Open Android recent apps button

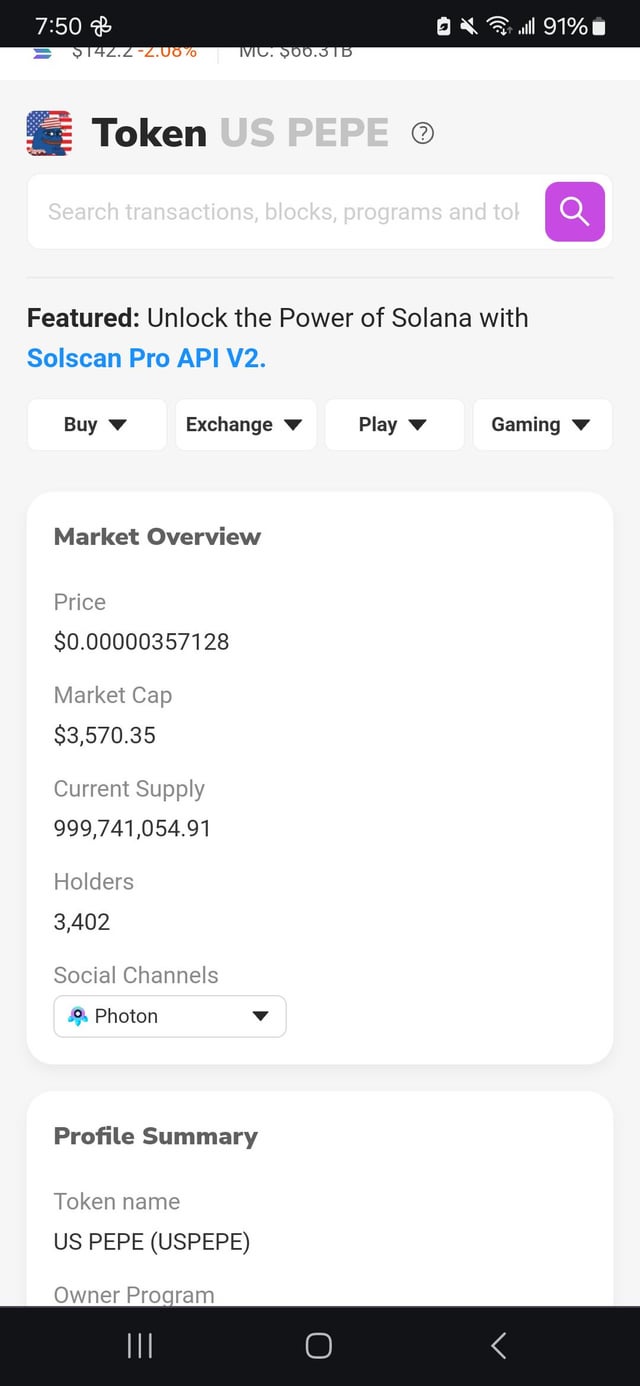[x=140, y=1345]
